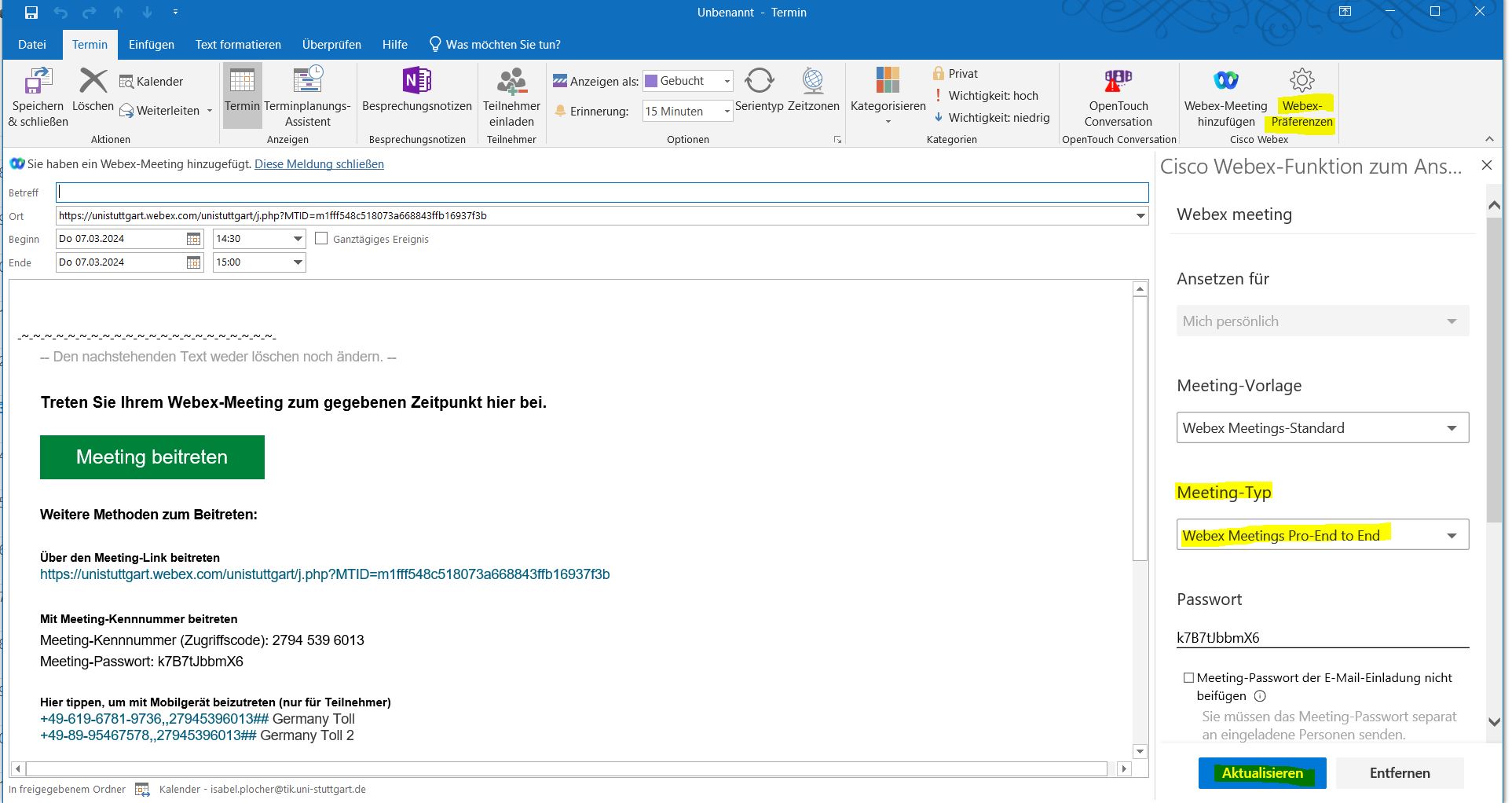Image resolution: width=1512 pixels, height=803 pixels.
Task: Click the message body vertical scrollbar thumb
Action: coord(1140,428)
